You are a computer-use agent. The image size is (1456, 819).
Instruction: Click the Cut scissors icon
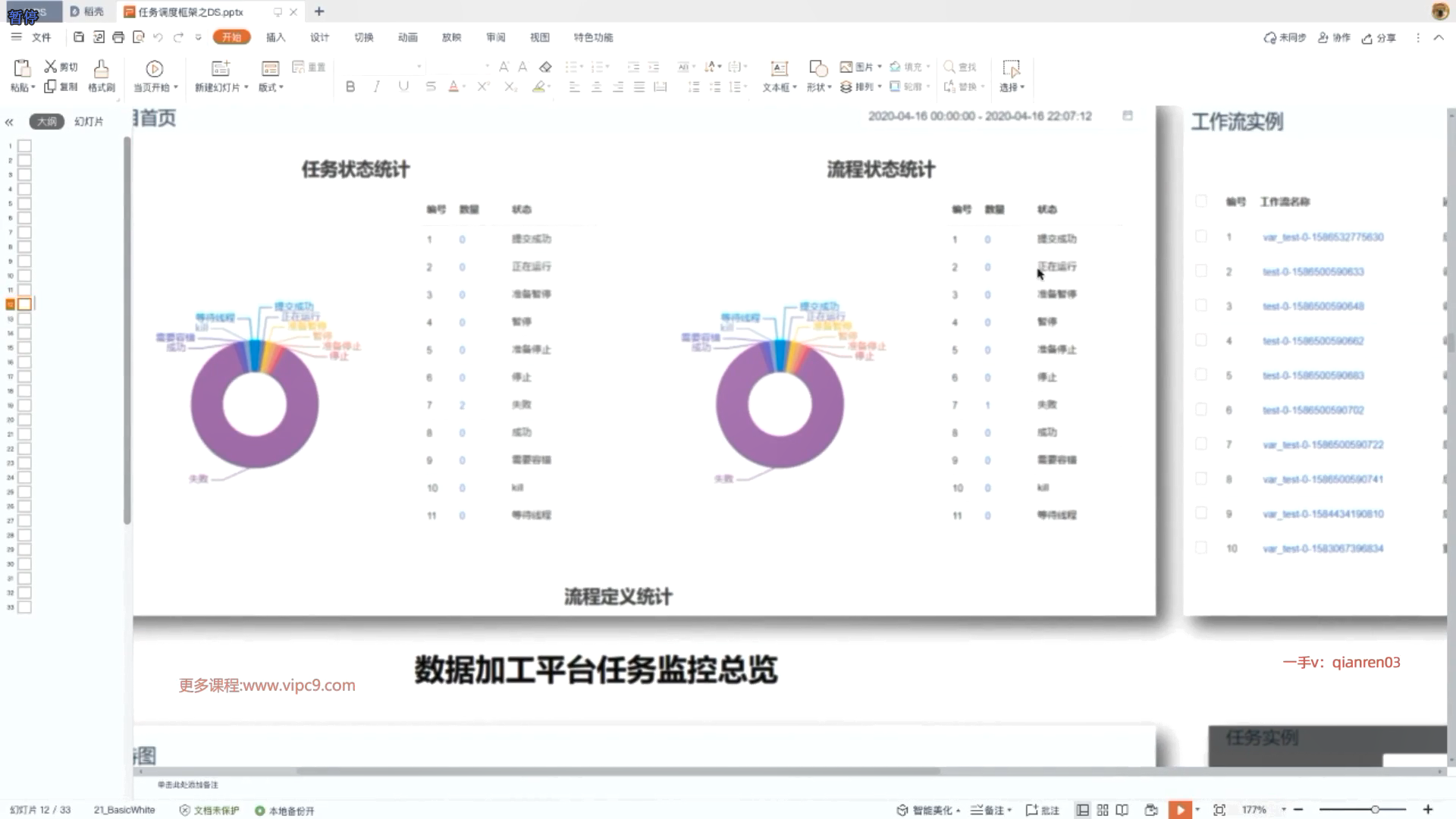51,67
